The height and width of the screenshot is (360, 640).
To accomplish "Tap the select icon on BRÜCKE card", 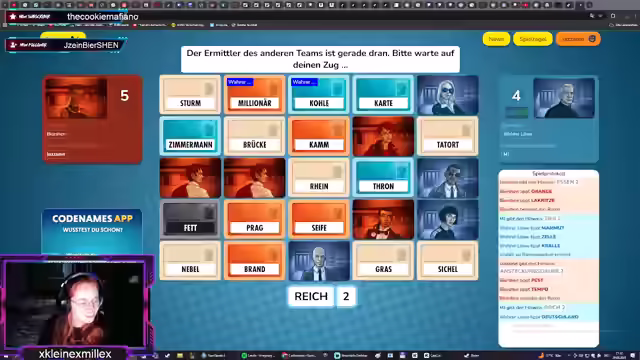I will [273, 130].
